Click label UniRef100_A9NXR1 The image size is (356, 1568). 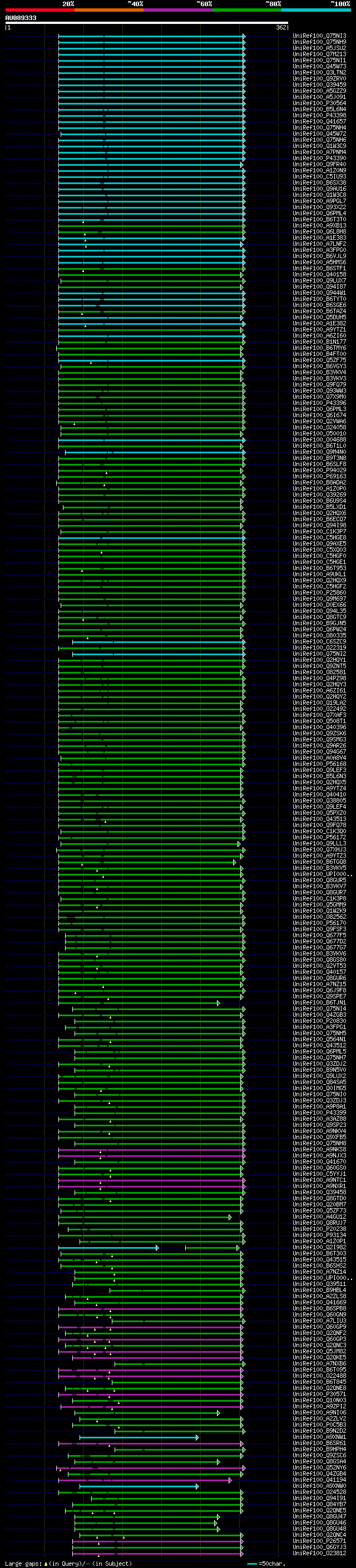point(319,1186)
